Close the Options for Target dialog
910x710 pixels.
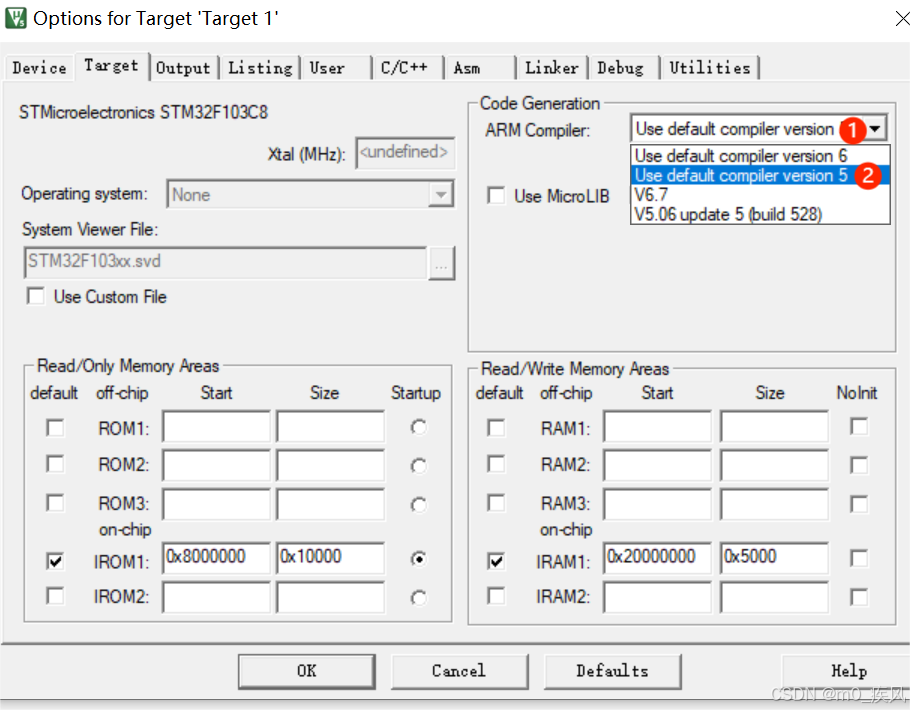click(x=901, y=19)
